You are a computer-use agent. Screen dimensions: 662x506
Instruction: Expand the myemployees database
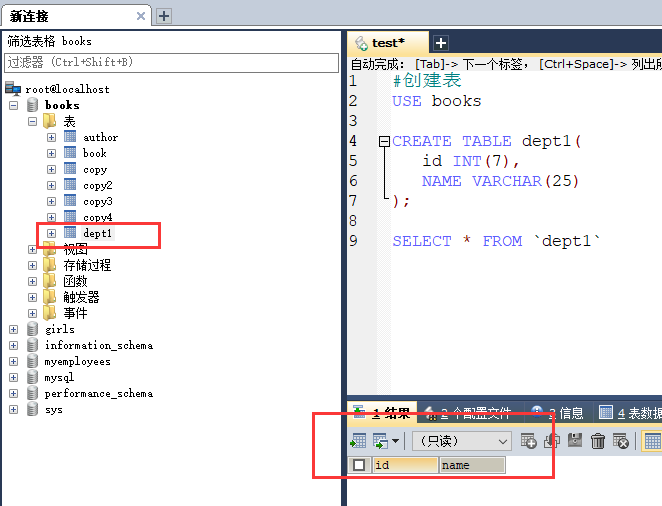click(14, 362)
